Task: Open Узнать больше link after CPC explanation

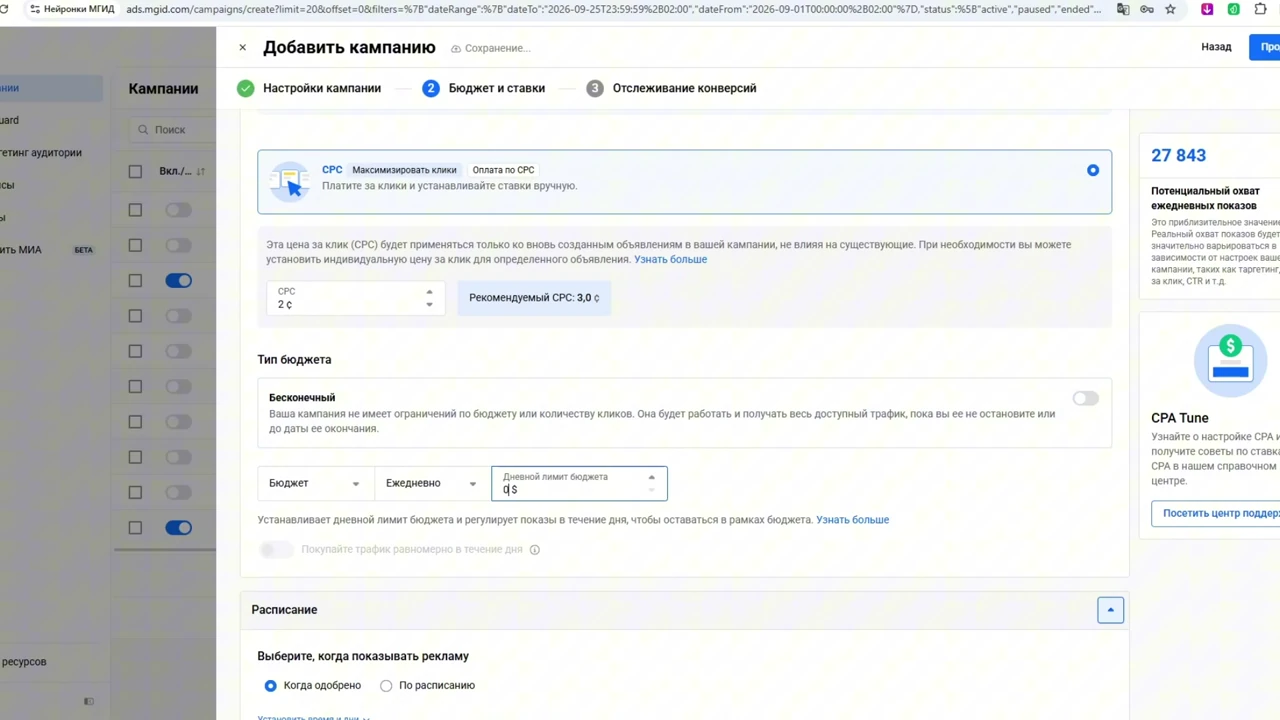Action: [x=670, y=259]
